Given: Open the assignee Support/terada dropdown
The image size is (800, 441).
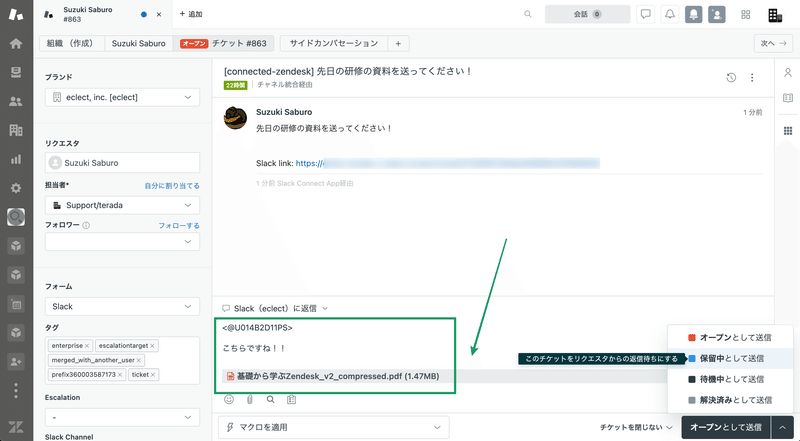Looking at the screenshot, I should pos(122,205).
